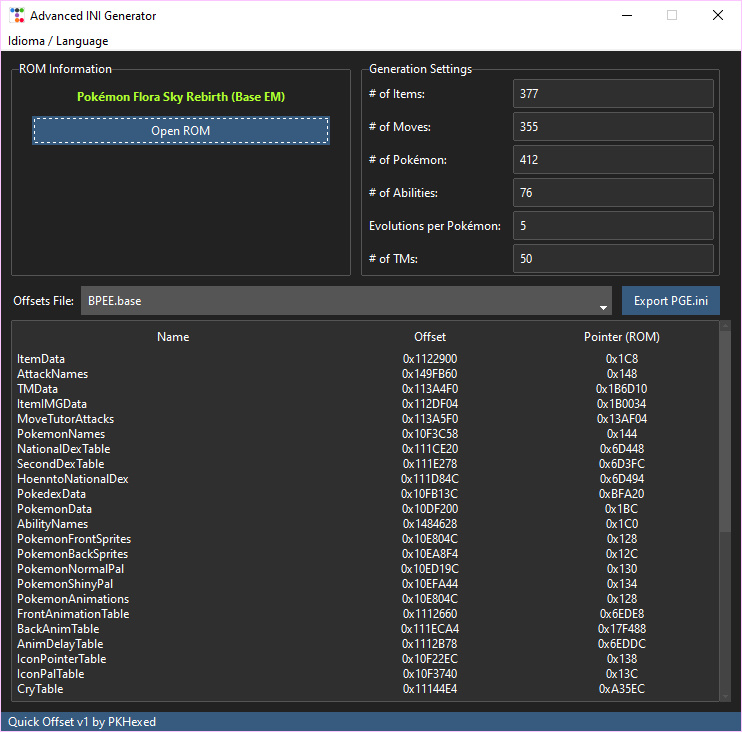This screenshot has width=742, height=732.
Task: Edit the # of Abilities value
Action: [612, 193]
